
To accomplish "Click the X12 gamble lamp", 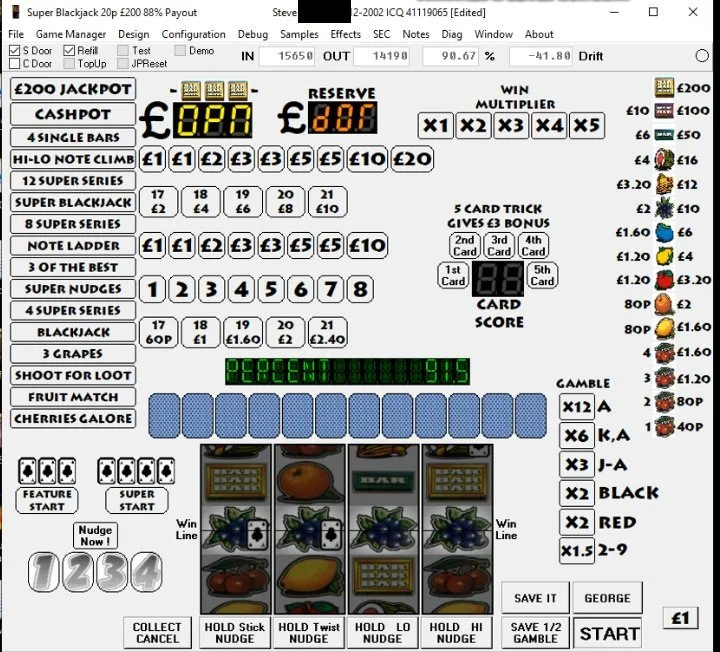I will click(x=577, y=407).
